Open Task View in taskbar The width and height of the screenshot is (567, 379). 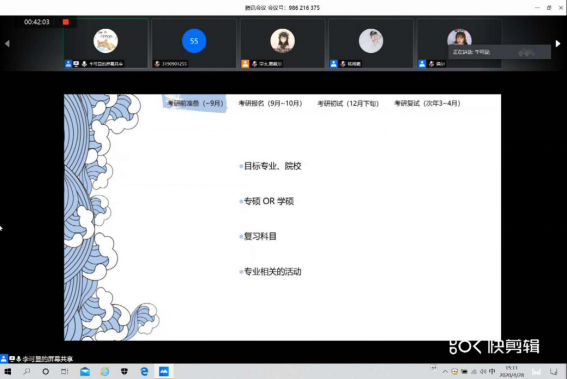click(x=65, y=371)
